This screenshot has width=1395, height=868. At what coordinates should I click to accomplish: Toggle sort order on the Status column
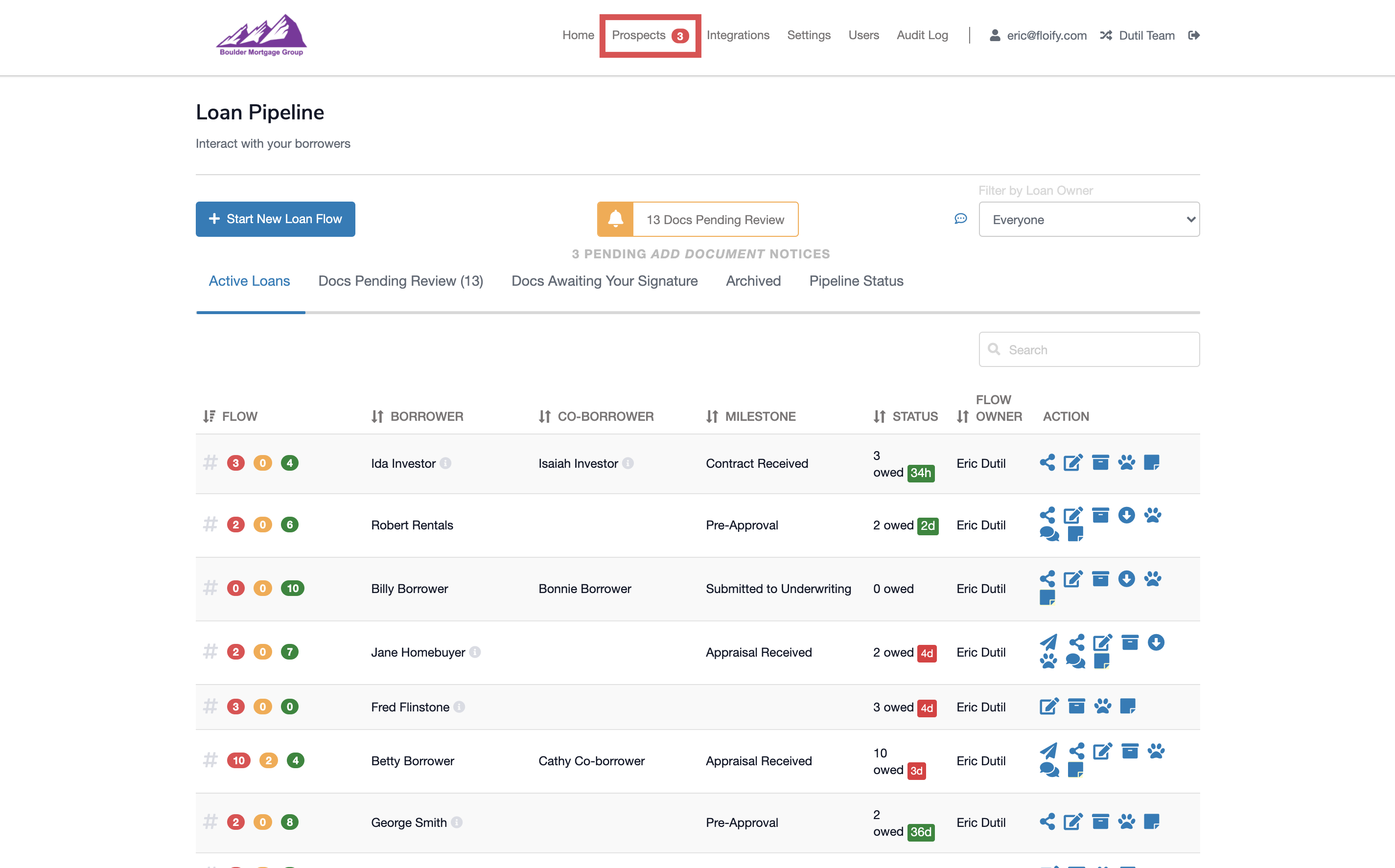coord(879,416)
